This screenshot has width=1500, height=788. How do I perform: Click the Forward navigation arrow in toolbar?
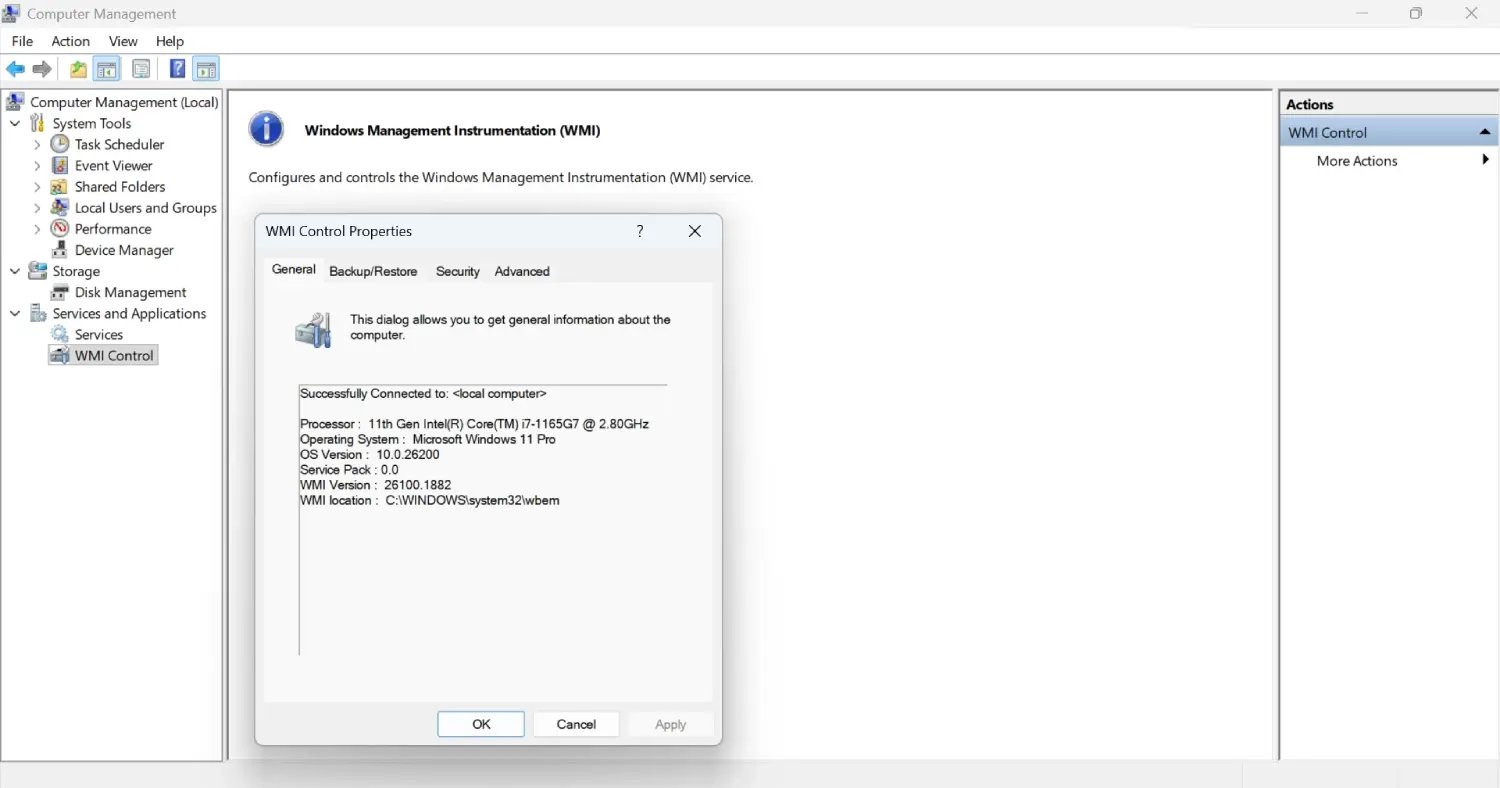point(41,68)
